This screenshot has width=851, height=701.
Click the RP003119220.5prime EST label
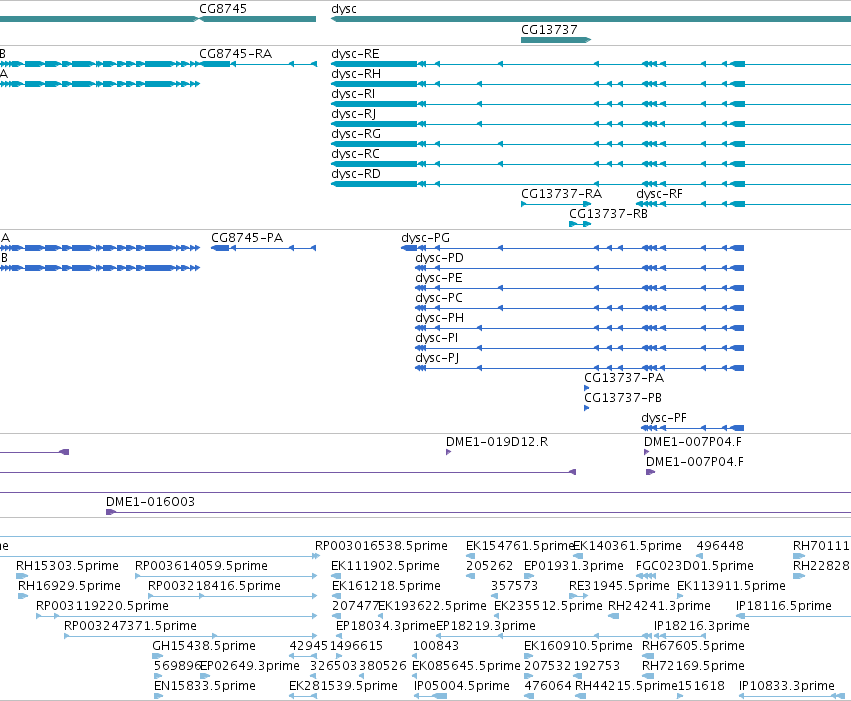(x=103, y=606)
